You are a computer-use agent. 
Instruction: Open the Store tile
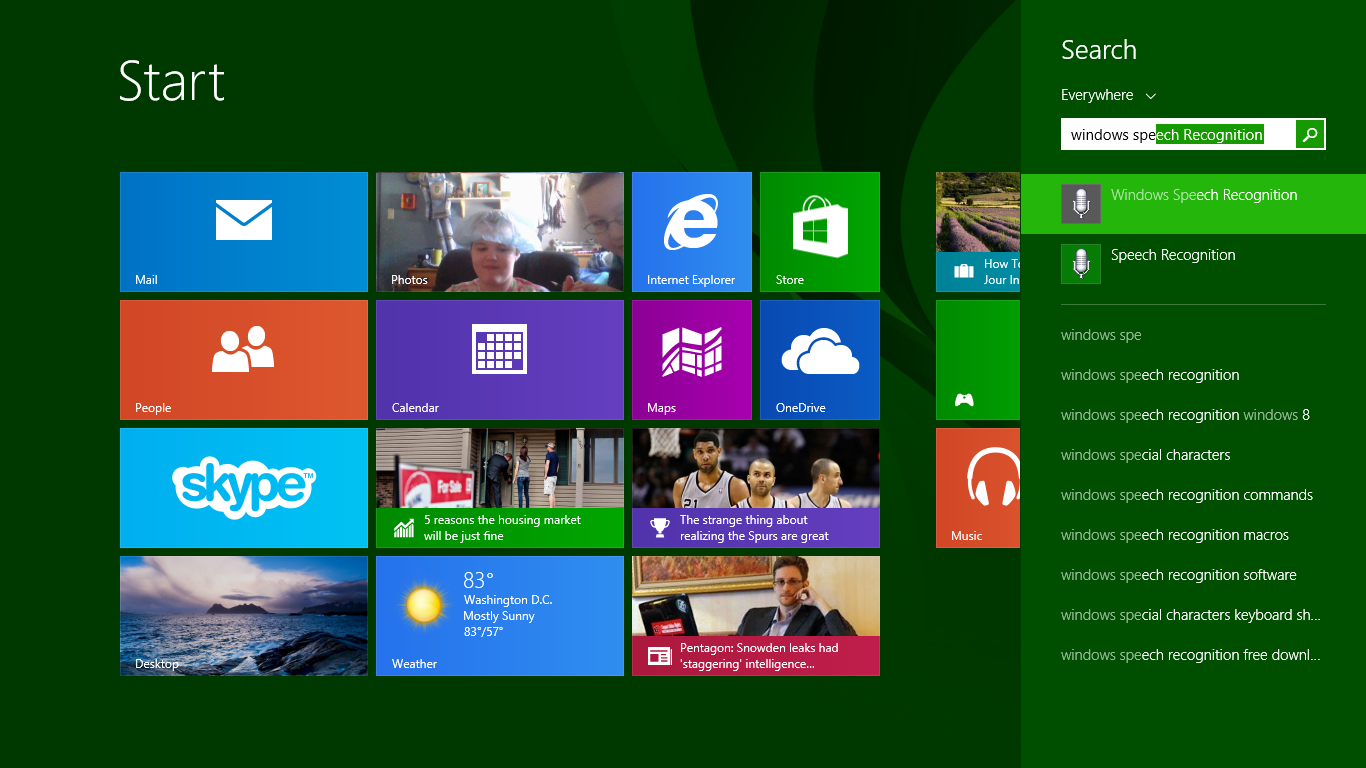[x=820, y=232]
